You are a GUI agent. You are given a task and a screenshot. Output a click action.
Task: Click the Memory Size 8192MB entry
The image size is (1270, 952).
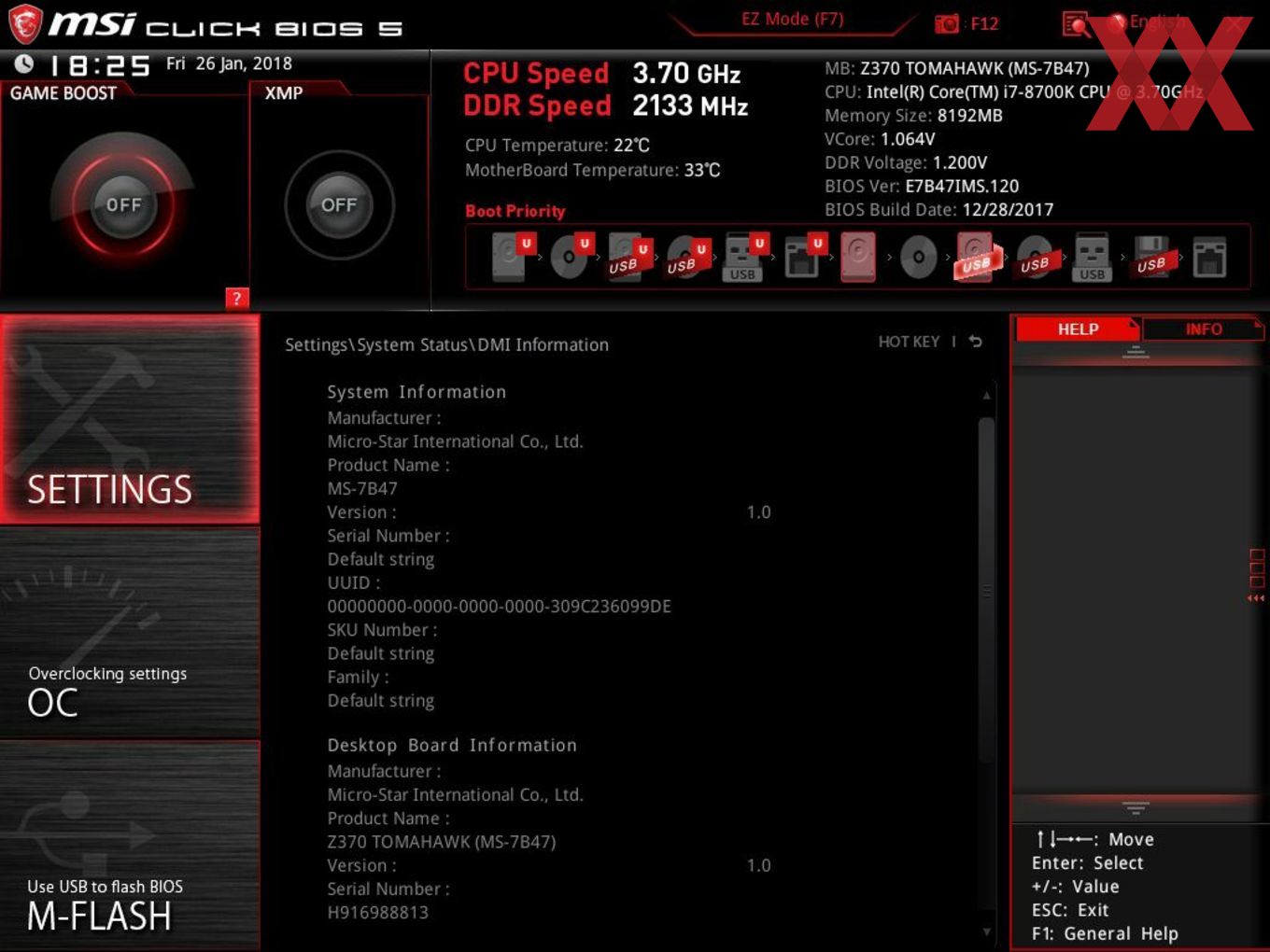[913, 116]
